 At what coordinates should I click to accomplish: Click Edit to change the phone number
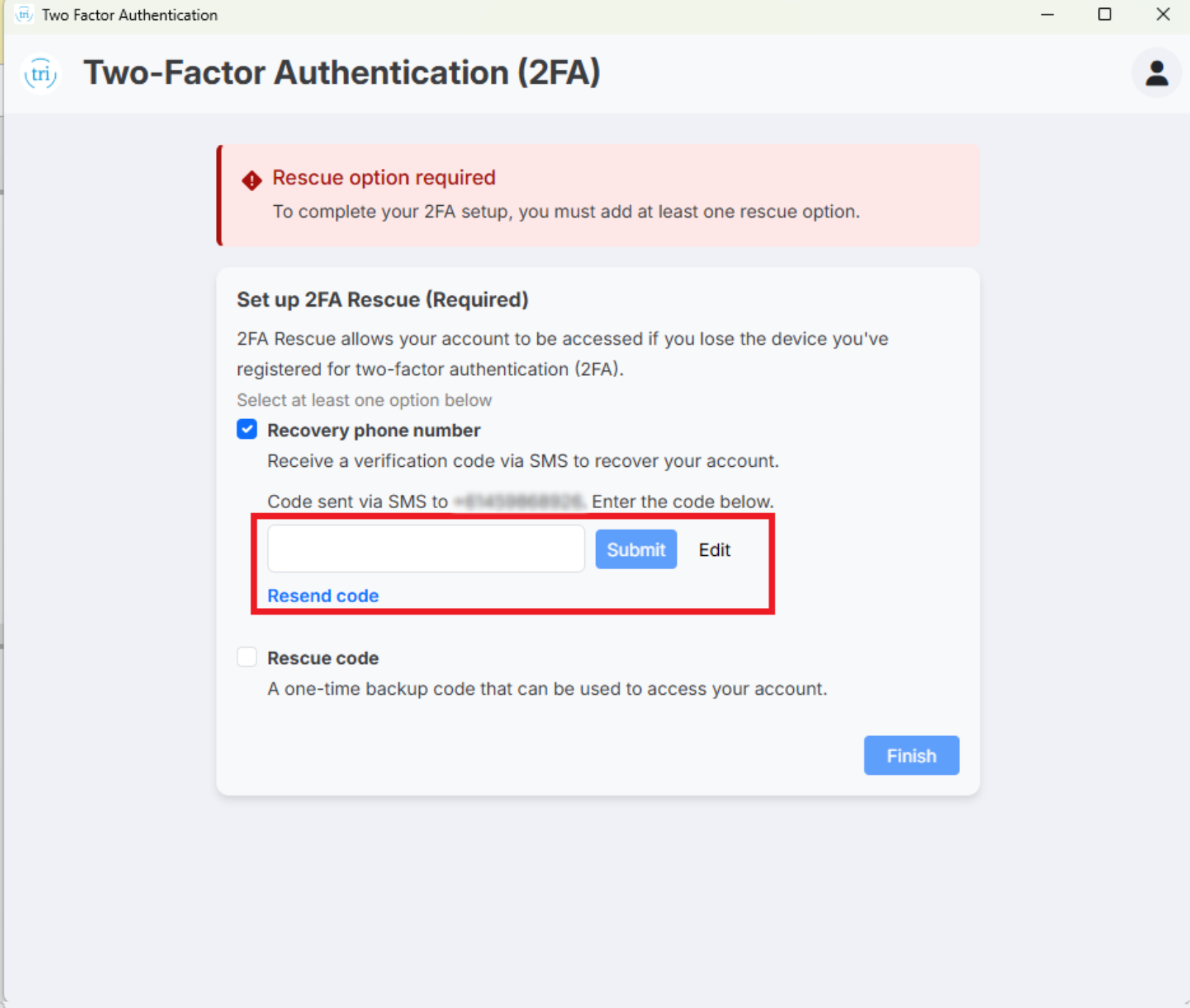[714, 550]
